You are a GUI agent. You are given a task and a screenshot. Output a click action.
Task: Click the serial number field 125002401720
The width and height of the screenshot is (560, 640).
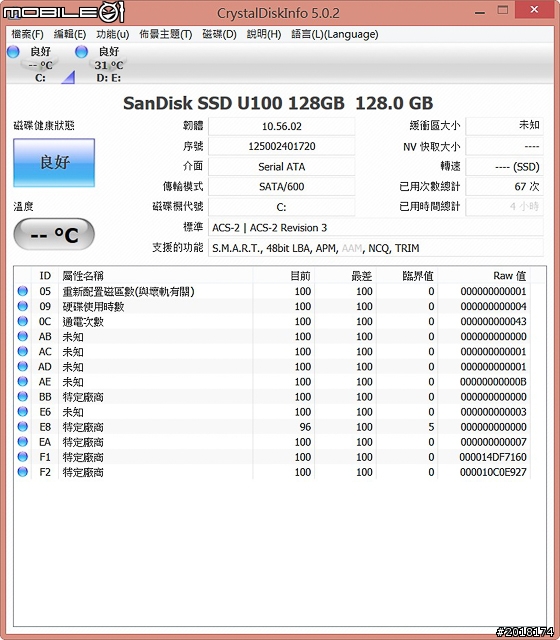281,146
